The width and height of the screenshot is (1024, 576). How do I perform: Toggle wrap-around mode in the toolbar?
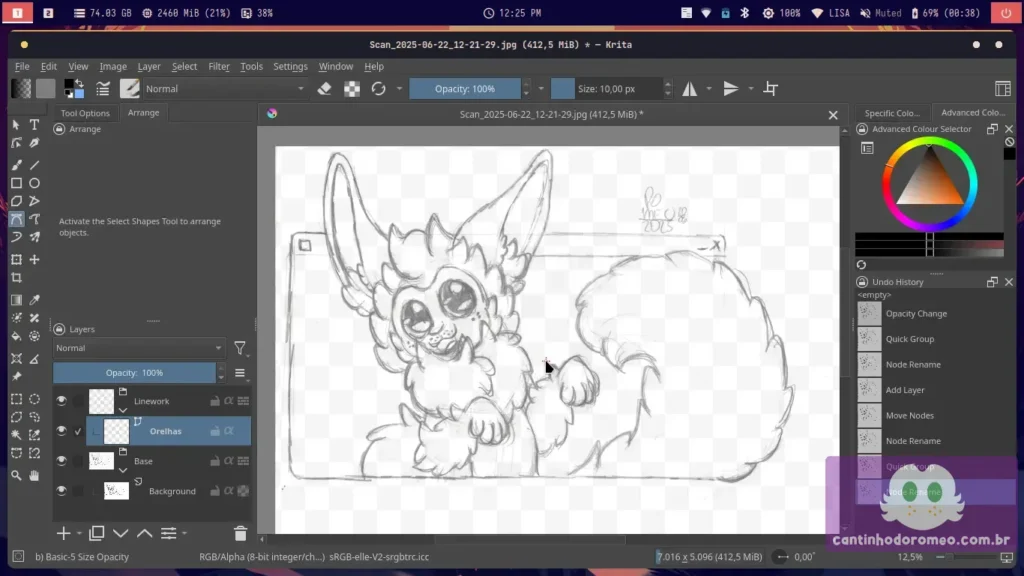771,89
